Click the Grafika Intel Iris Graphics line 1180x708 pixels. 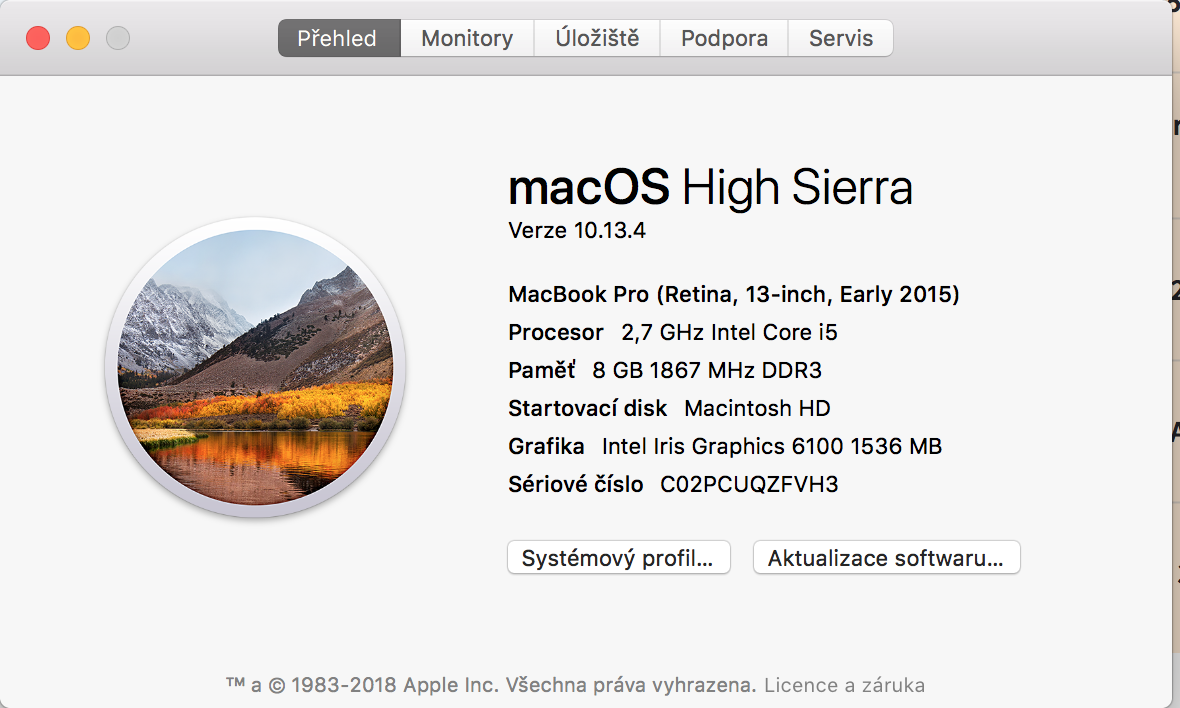(725, 446)
